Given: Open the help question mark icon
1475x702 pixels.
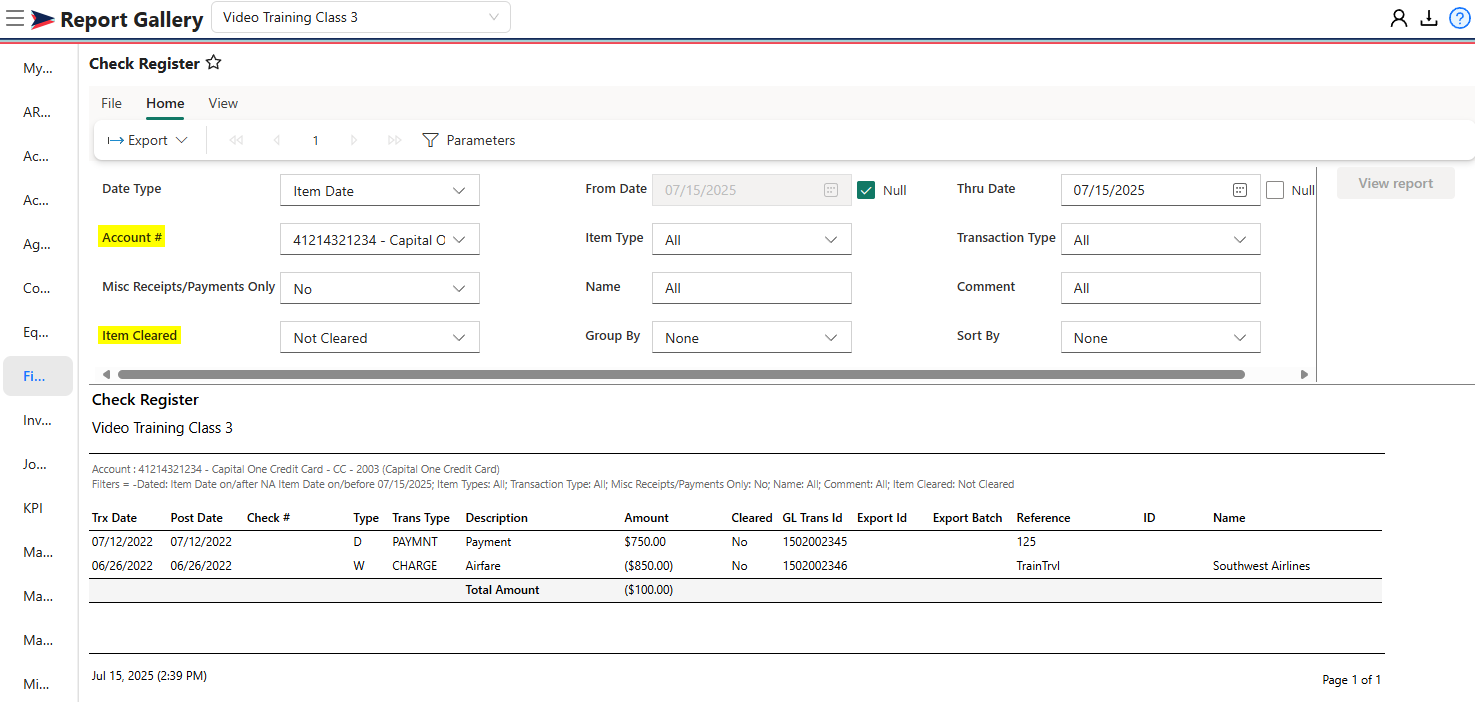Looking at the screenshot, I should [1460, 18].
